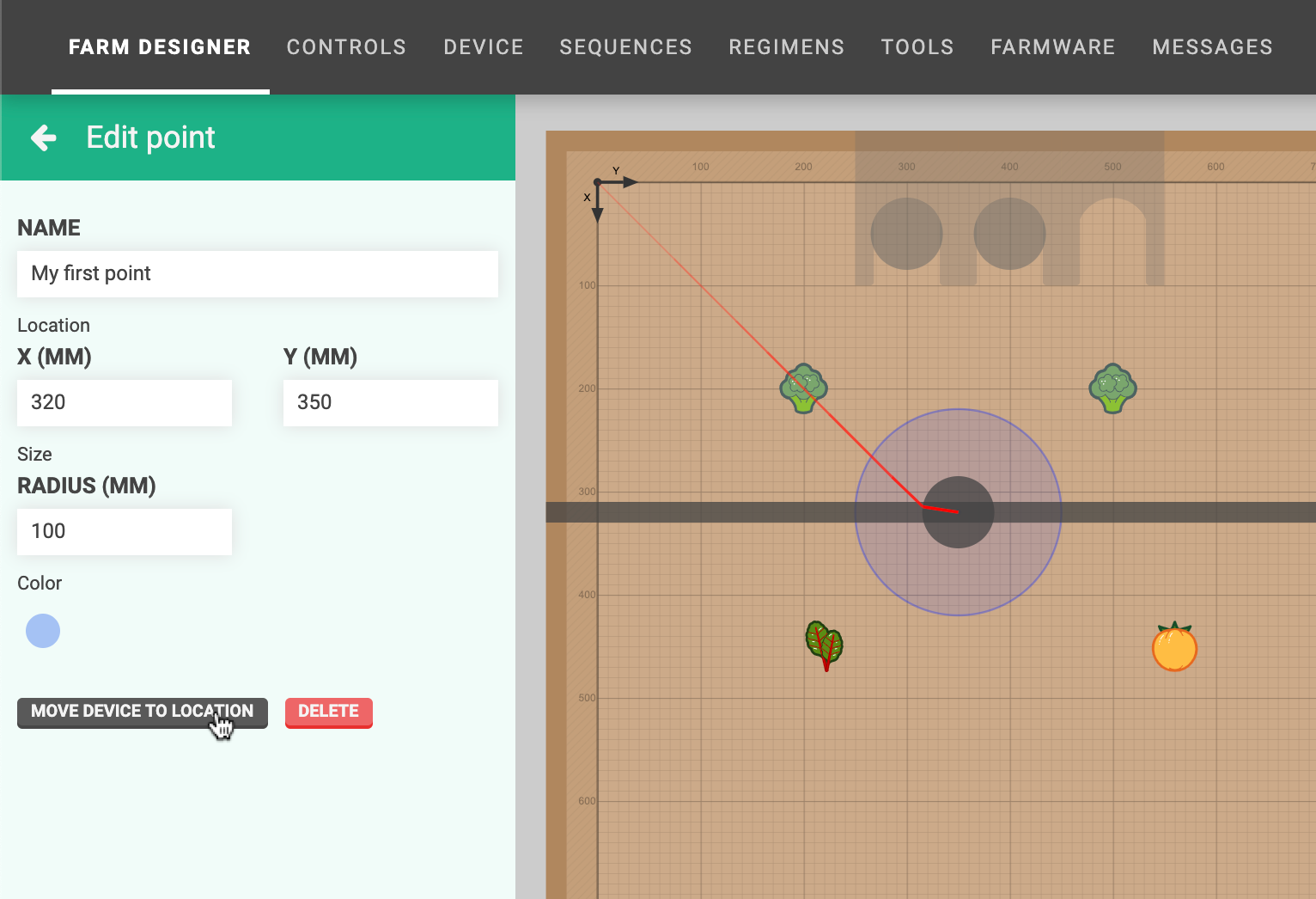Click the Swiss chard plant icon
Screen dimensions: 1316x899
click(825, 645)
